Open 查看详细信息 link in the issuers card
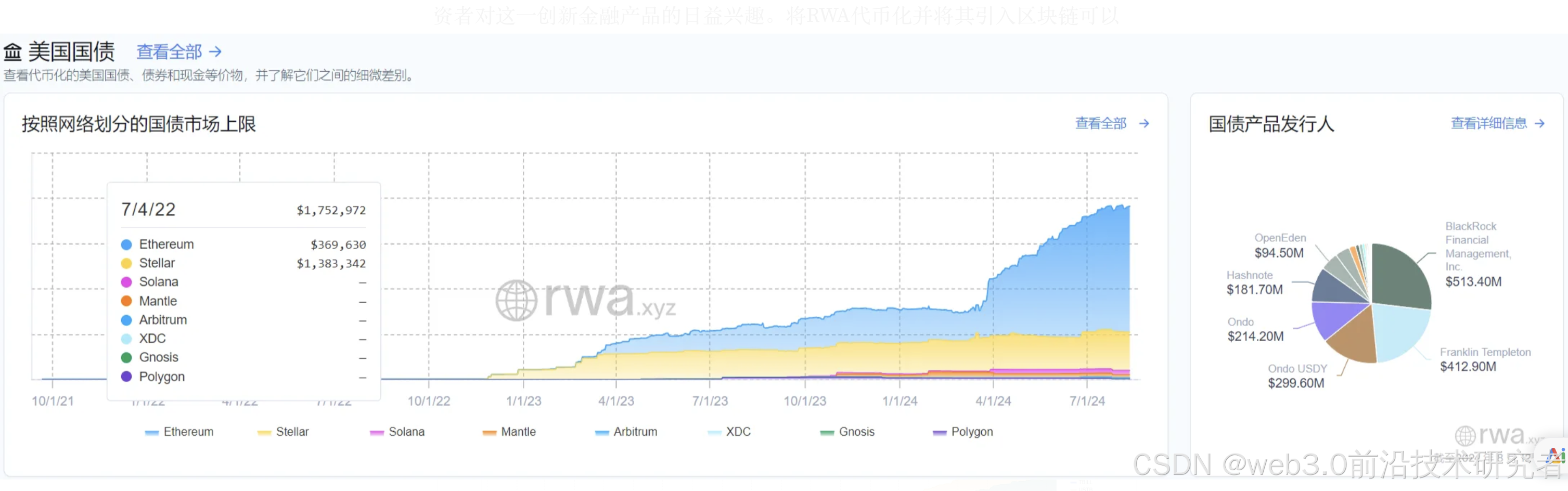 pos(1497,123)
